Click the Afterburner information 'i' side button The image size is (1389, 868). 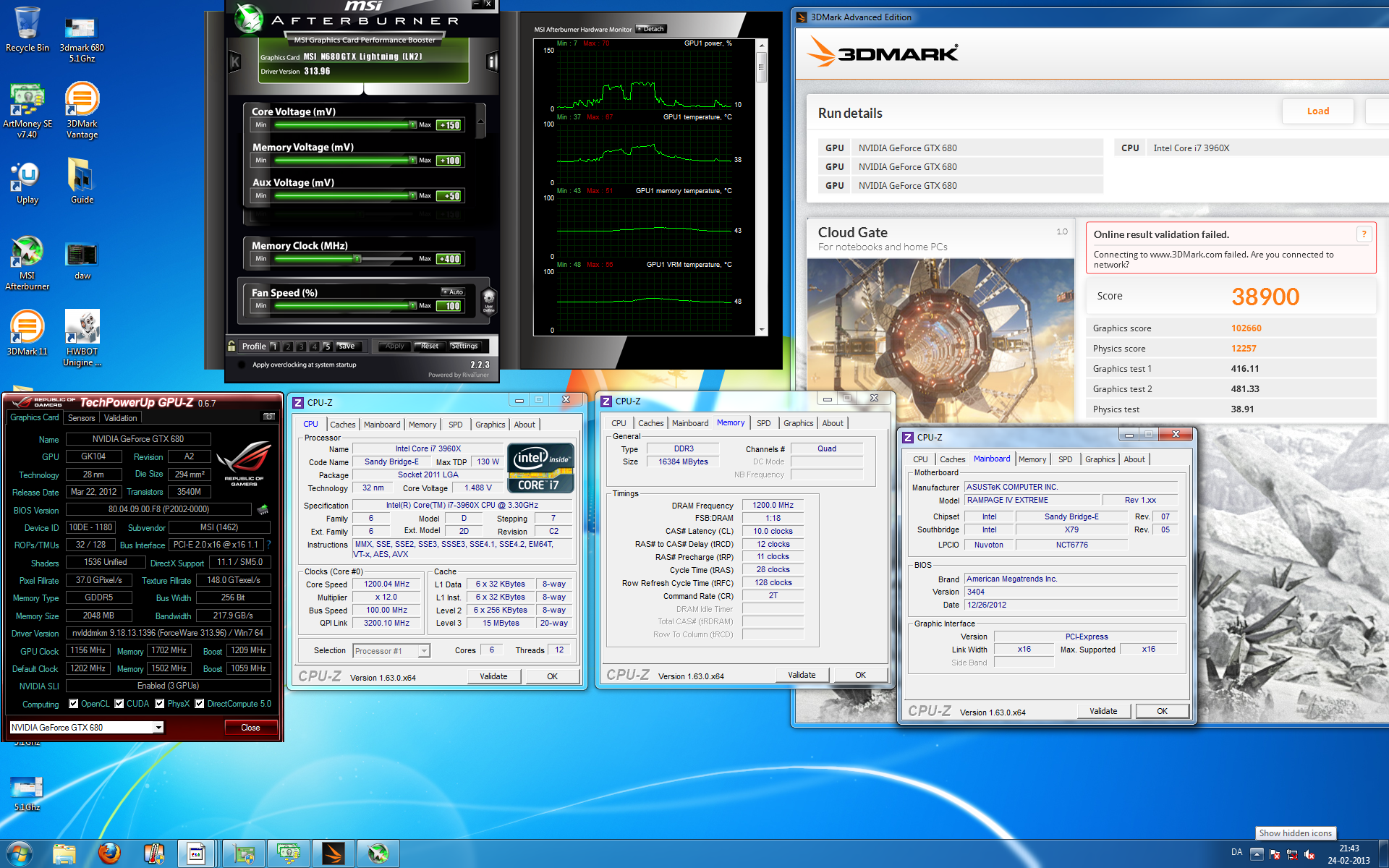(492, 62)
